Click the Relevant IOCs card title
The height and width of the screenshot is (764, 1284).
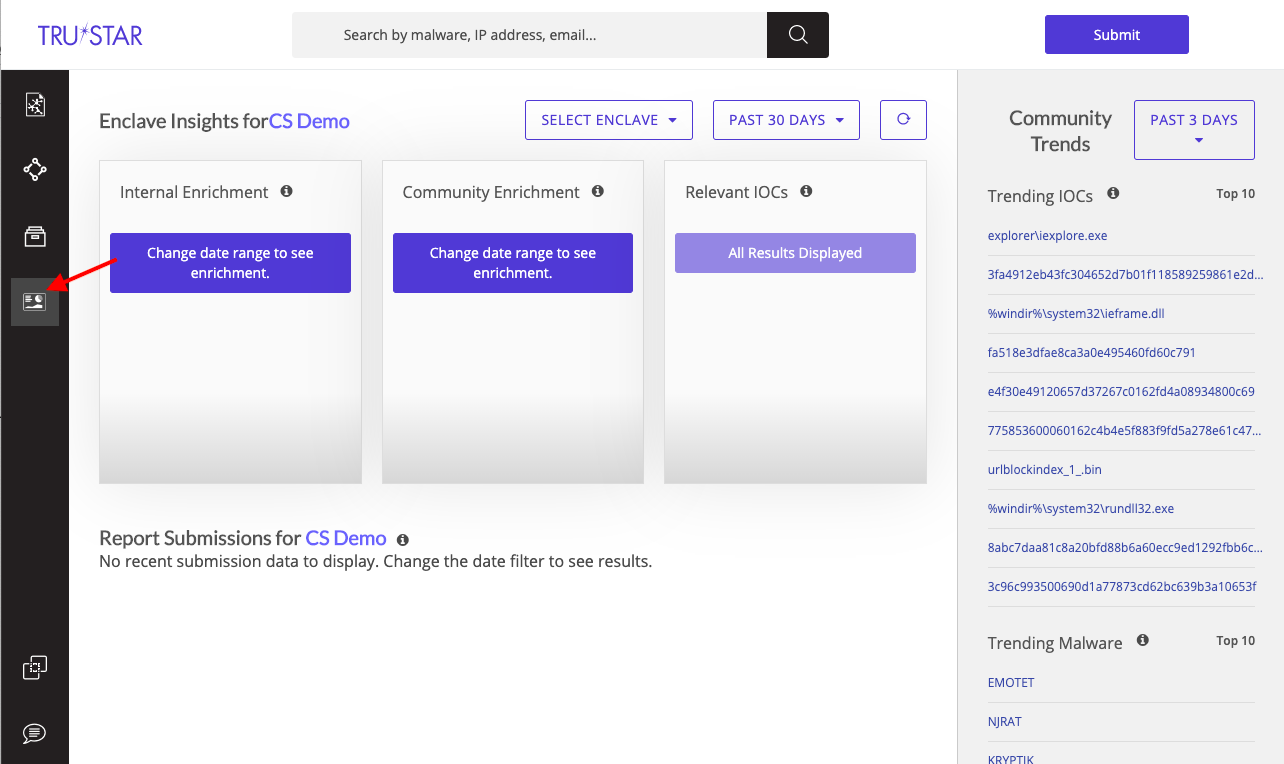click(737, 192)
